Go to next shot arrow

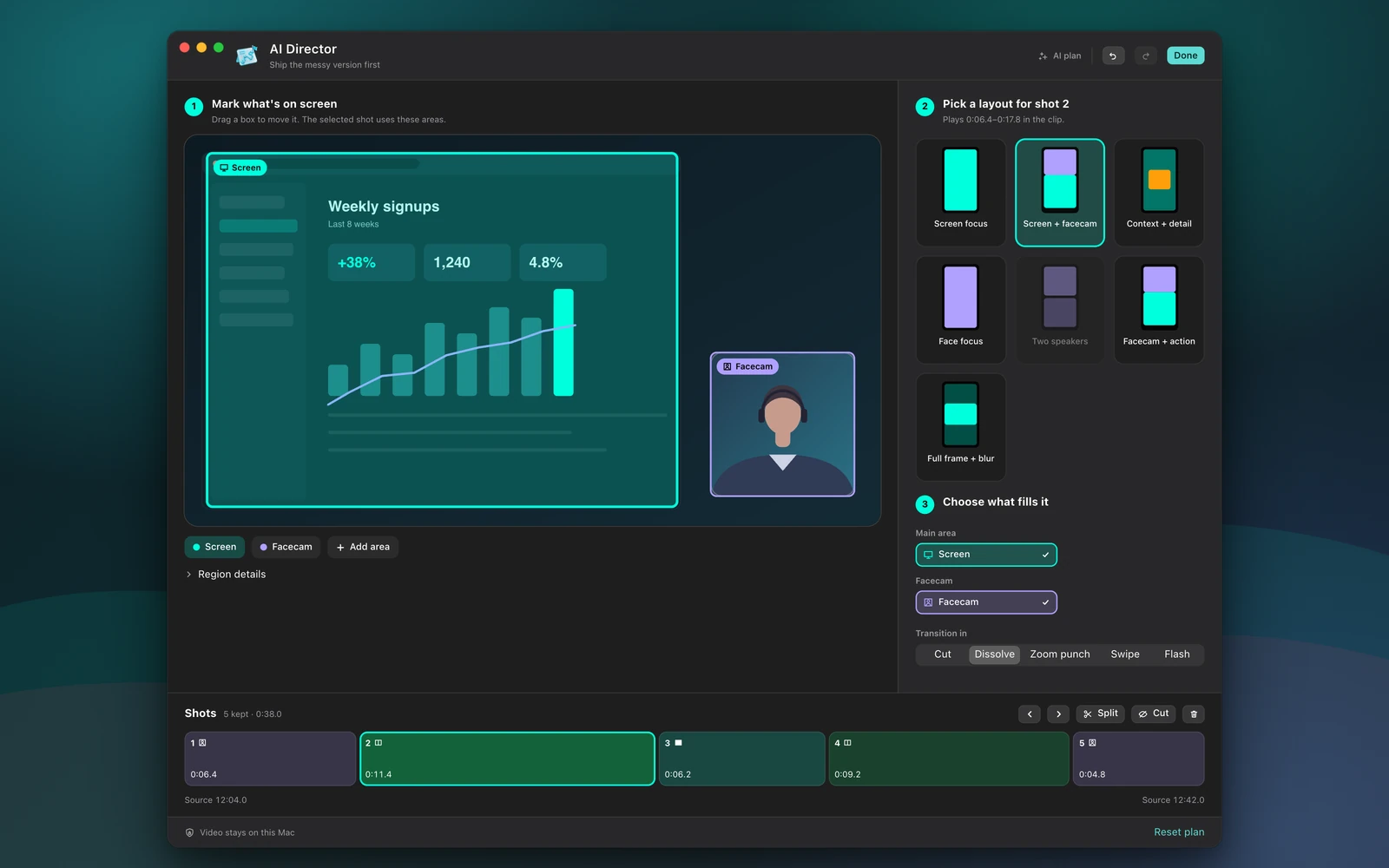point(1058,714)
